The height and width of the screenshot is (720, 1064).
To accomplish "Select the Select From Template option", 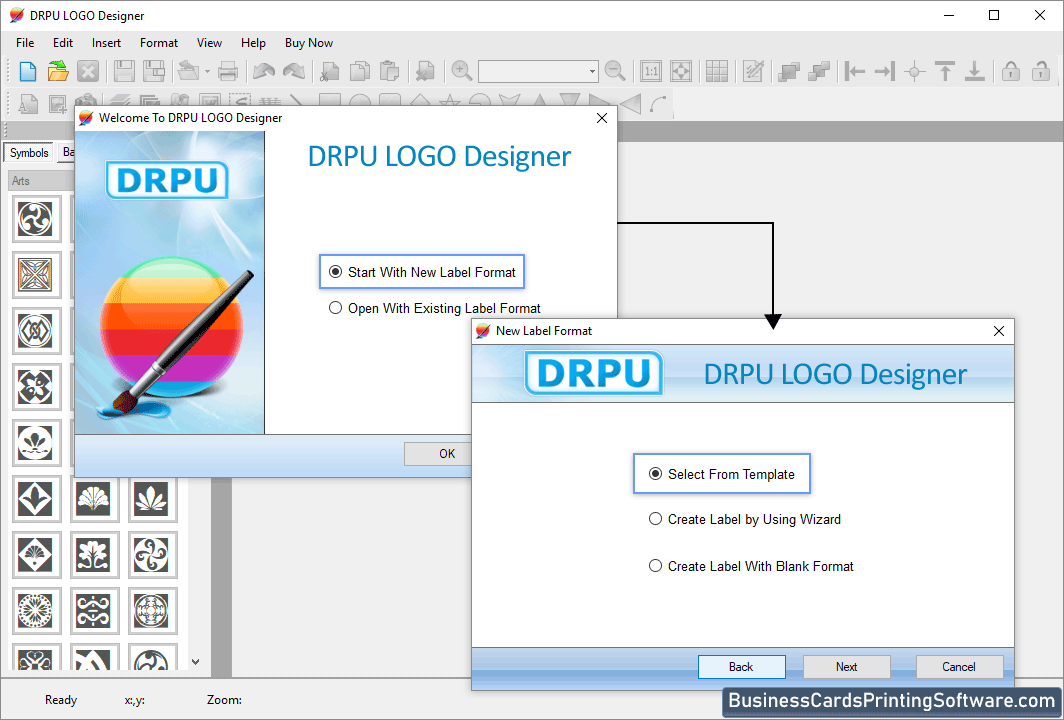I will pyautogui.click(x=655, y=474).
